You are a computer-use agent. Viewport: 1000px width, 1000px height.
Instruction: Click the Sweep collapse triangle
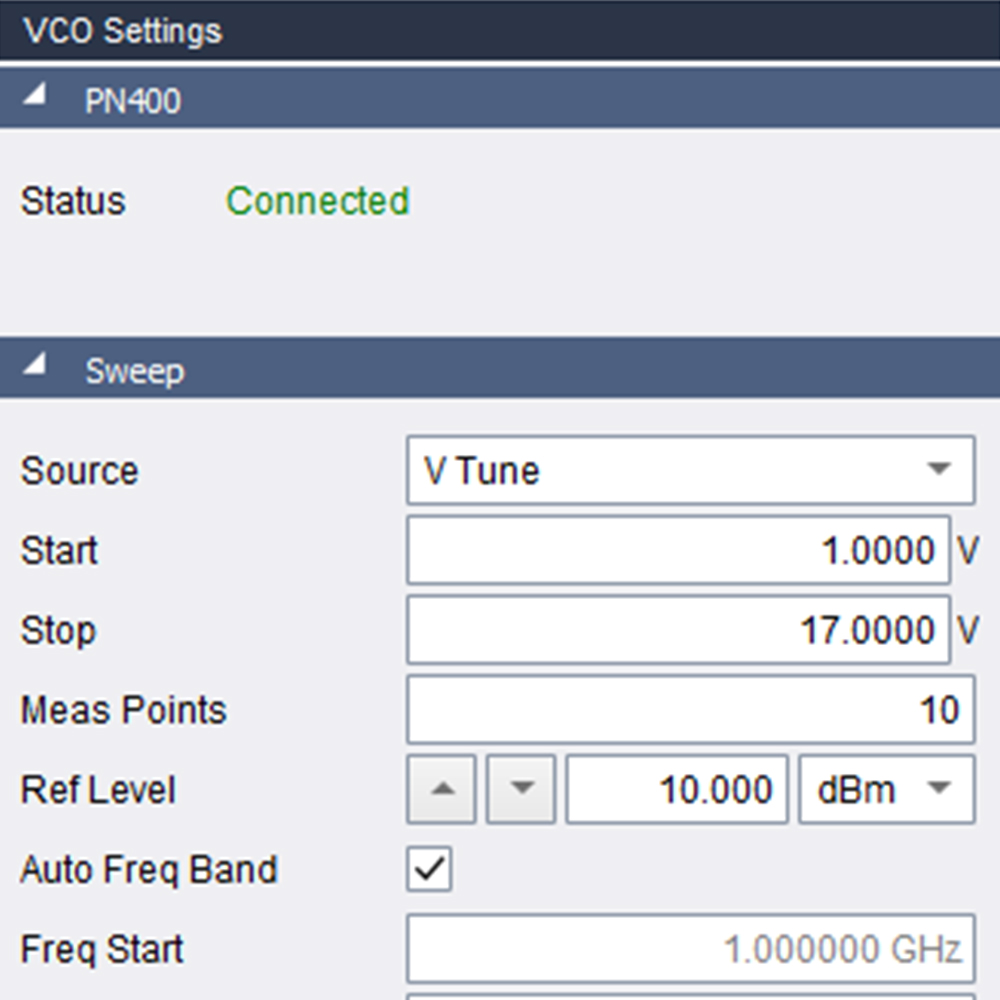[36, 365]
